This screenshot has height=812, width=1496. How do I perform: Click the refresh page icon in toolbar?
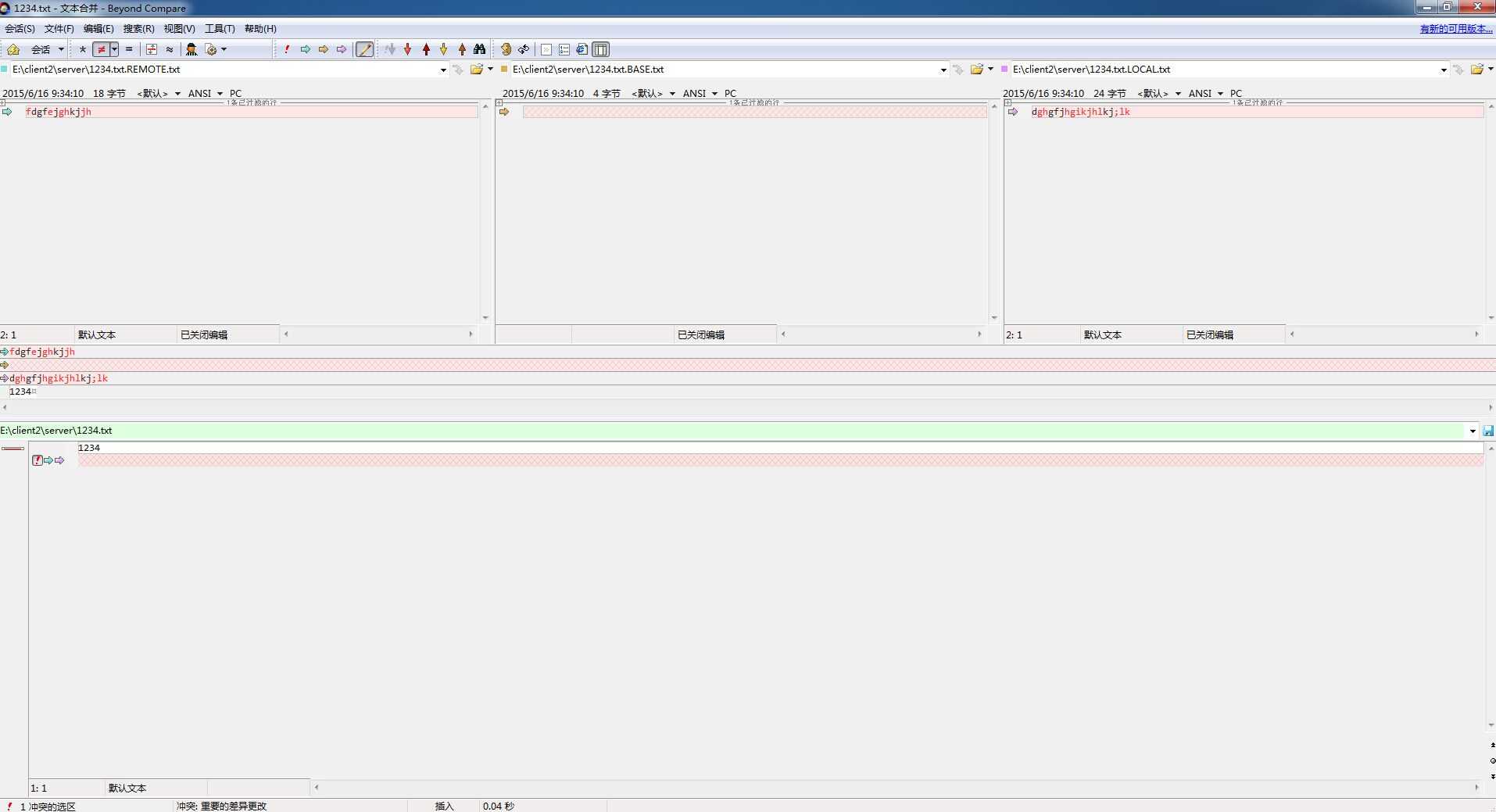582,49
